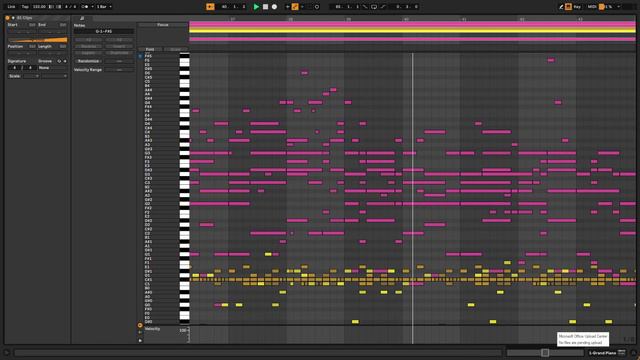Click the yellow clip strip in the overview

[412, 31]
